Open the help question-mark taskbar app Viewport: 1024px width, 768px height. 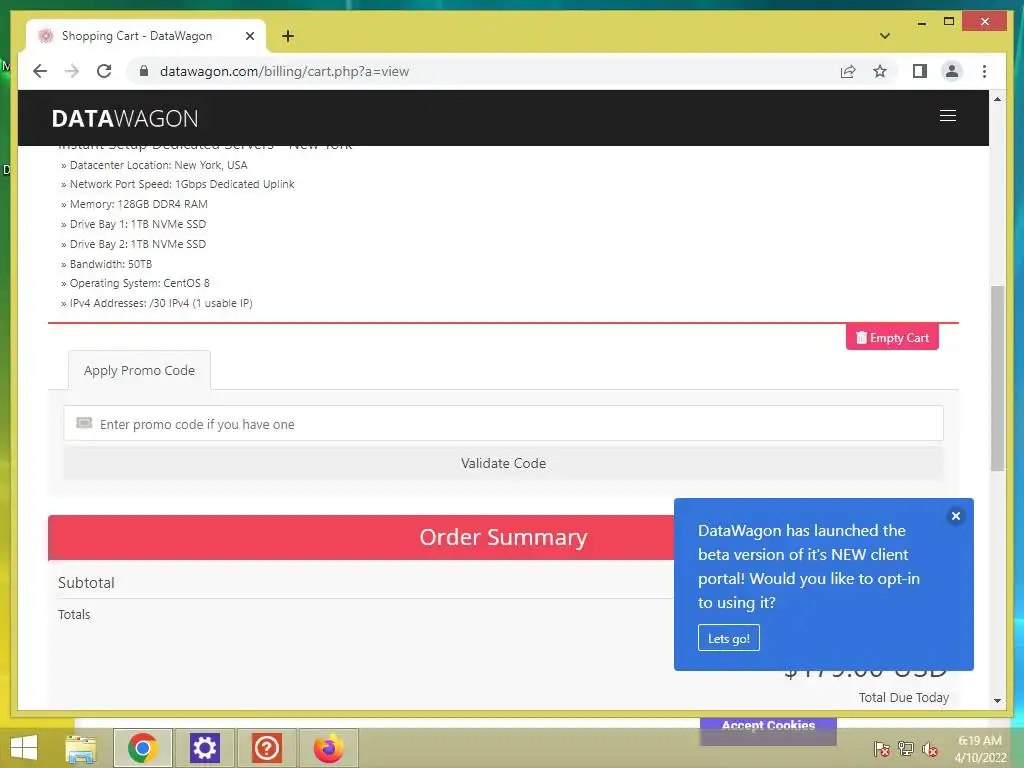[x=266, y=748]
